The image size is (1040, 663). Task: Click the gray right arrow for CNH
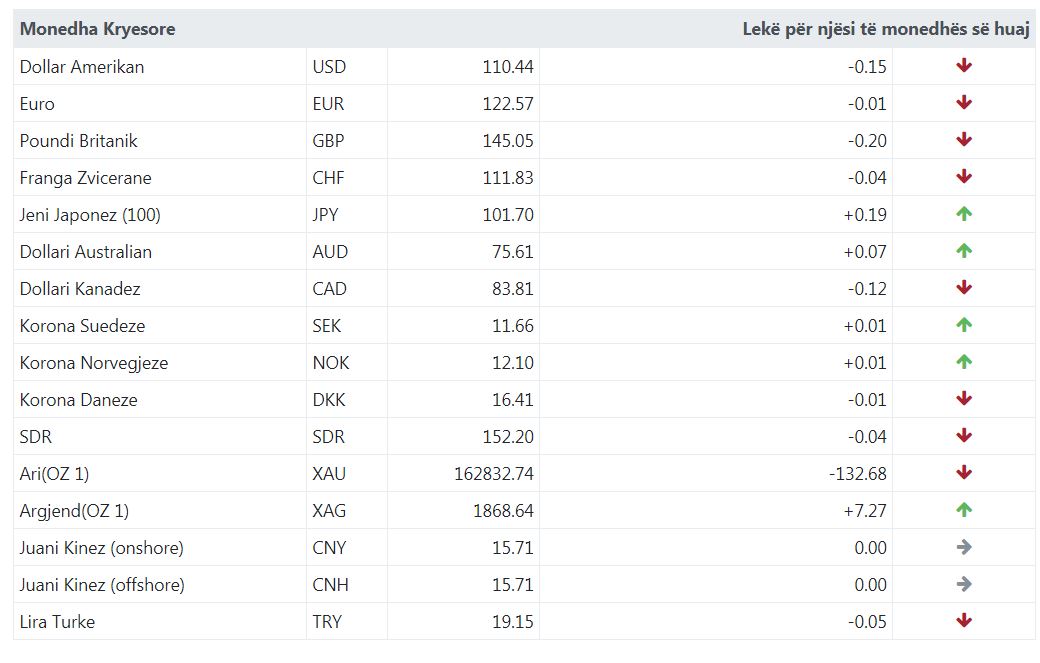(964, 584)
